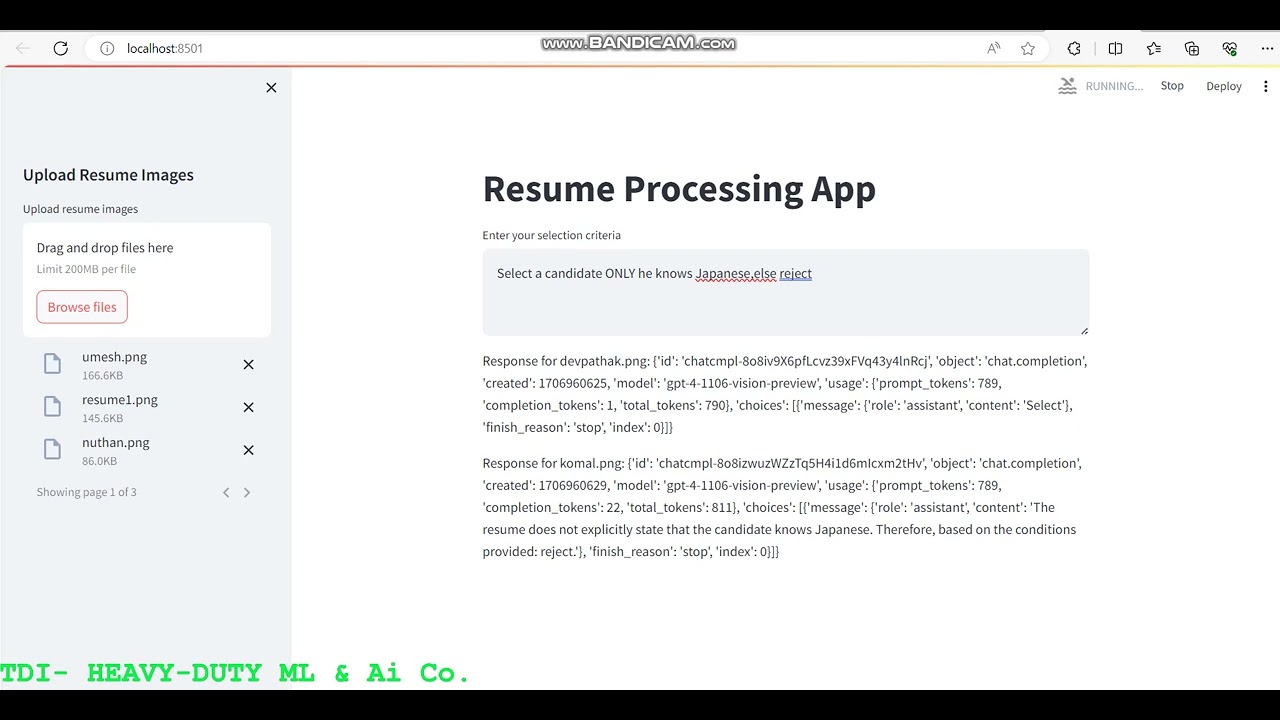
Task: Open favorites list icon in toolbar
Action: [1154, 48]
